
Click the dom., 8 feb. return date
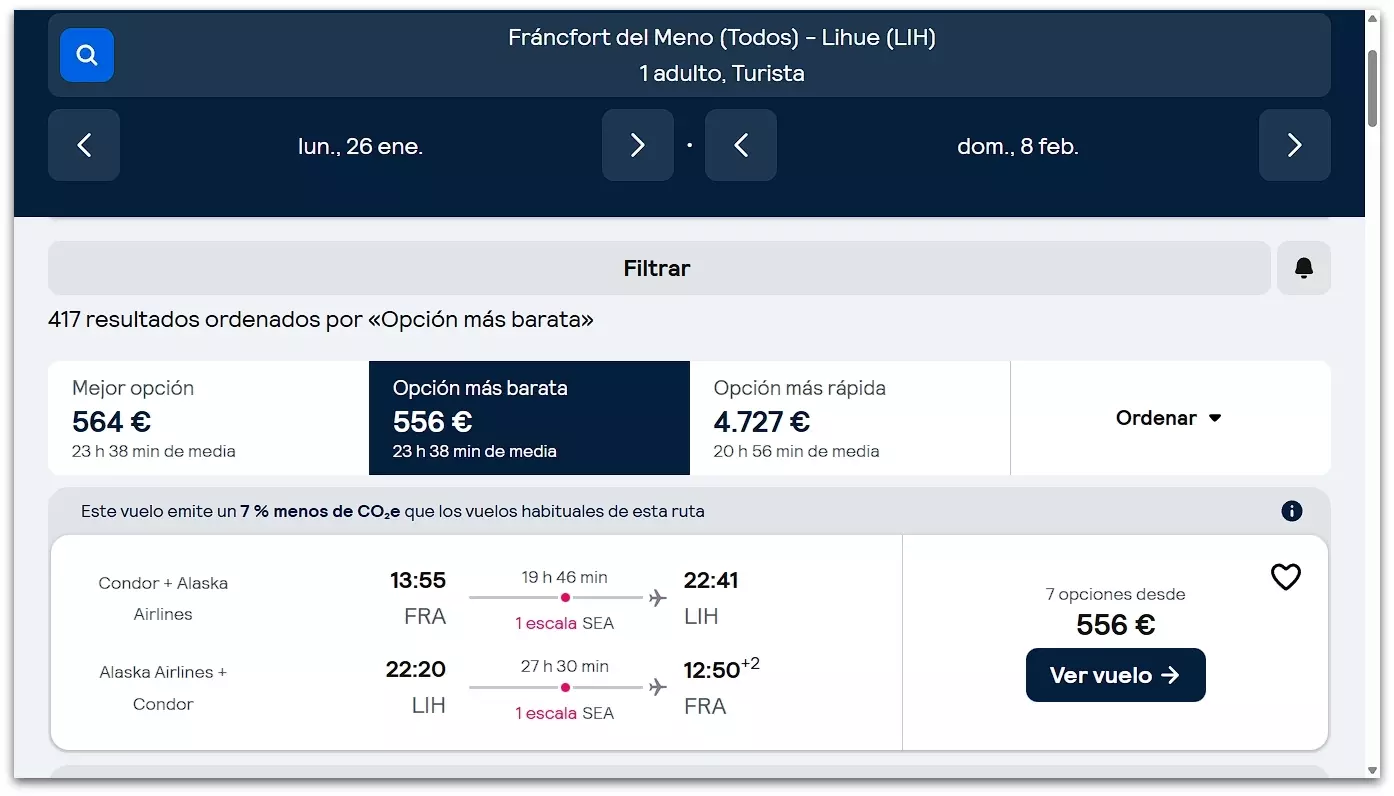1017,146
